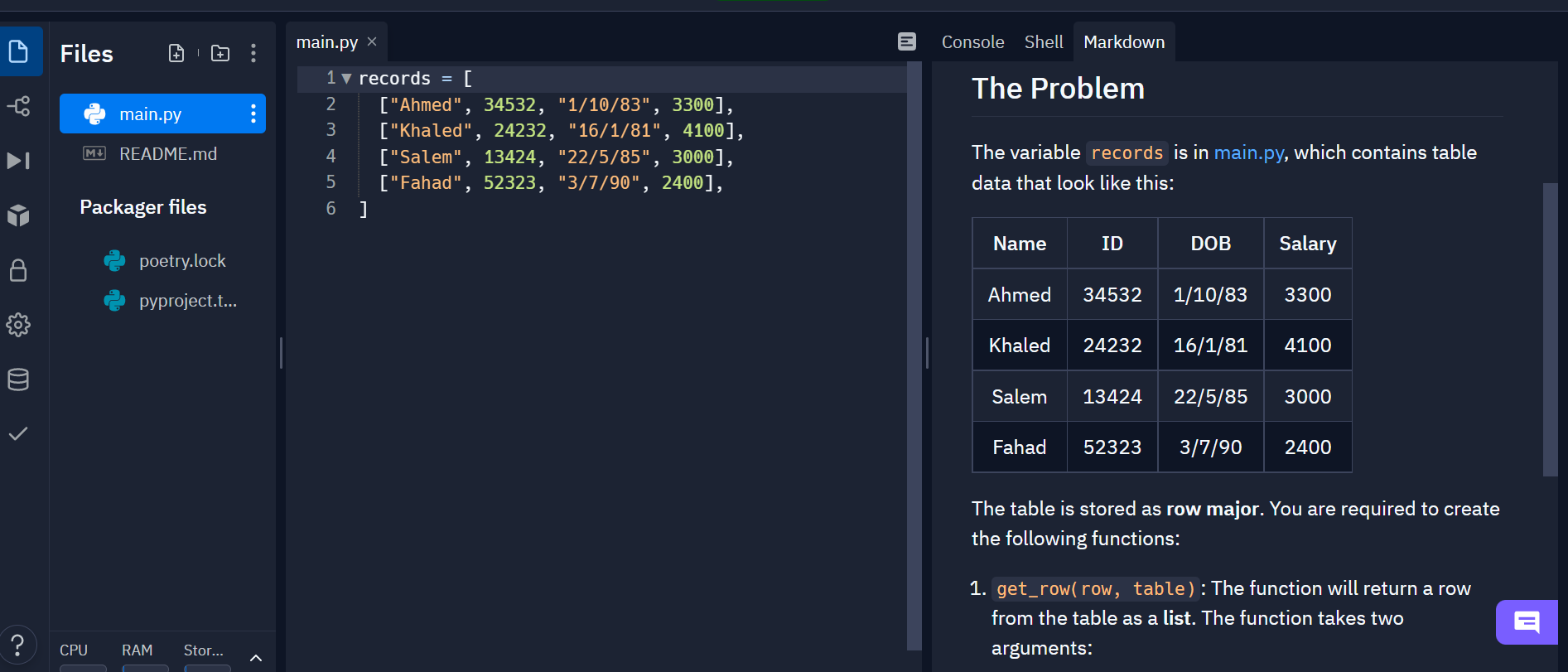Click line number 6 in the gutter
This screenshot has width=1568, height=672.
tap(330, 209)
